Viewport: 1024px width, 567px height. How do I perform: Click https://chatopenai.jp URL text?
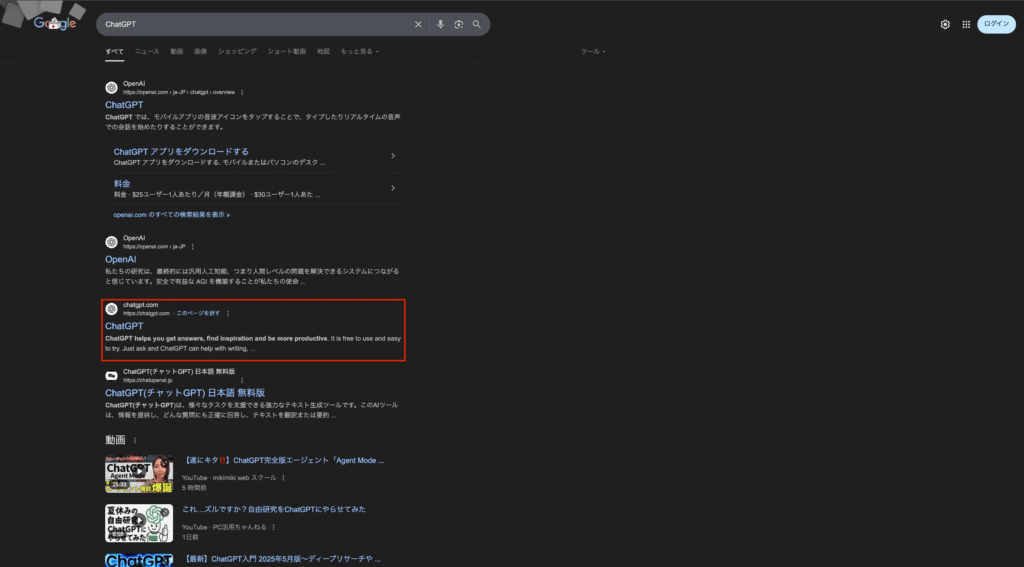pyautogui.click(x=148, y=380)
